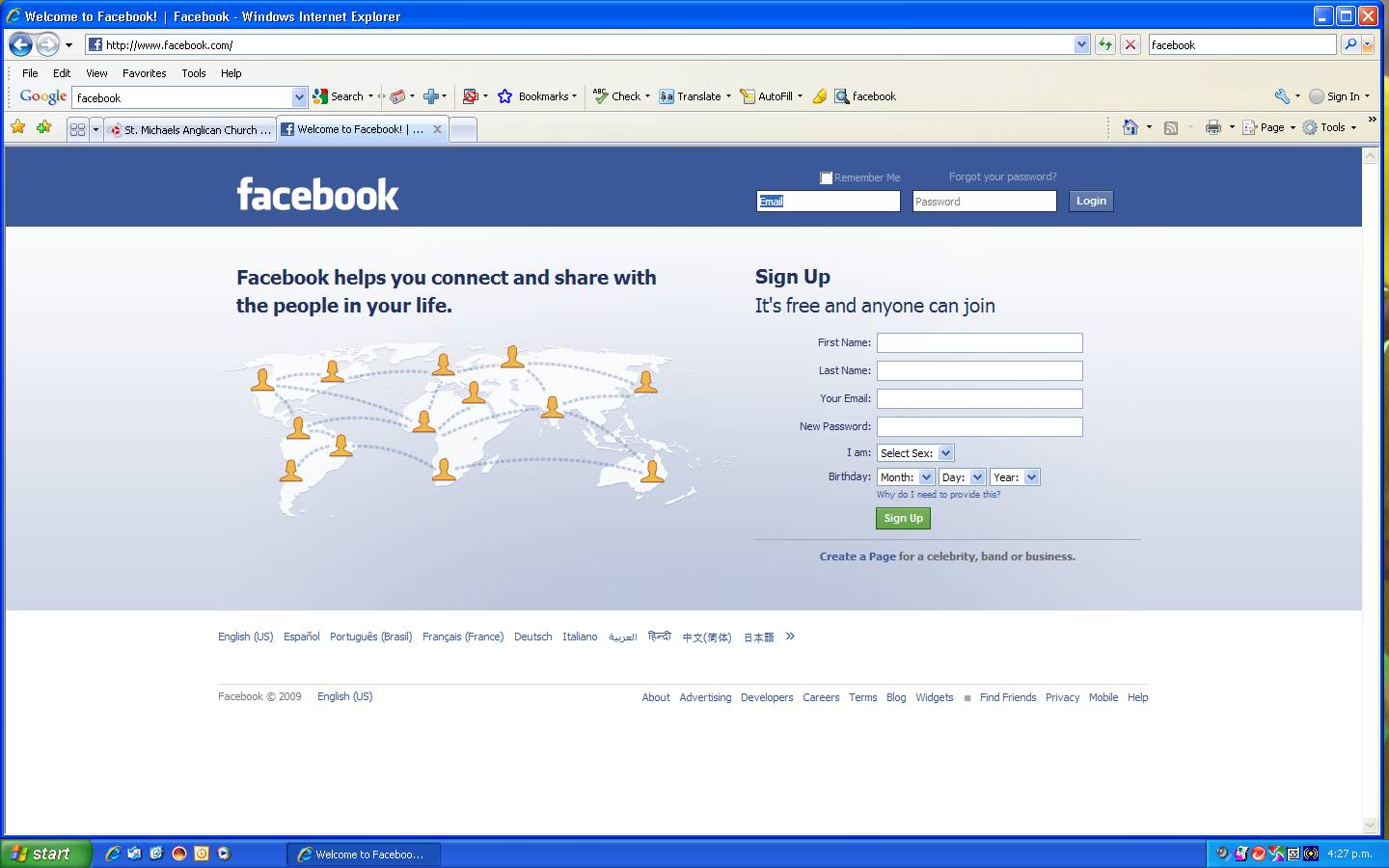1389x868 pixels.
Task: Click the Internet Explorer quick launch icon
Action: [113, 854]
